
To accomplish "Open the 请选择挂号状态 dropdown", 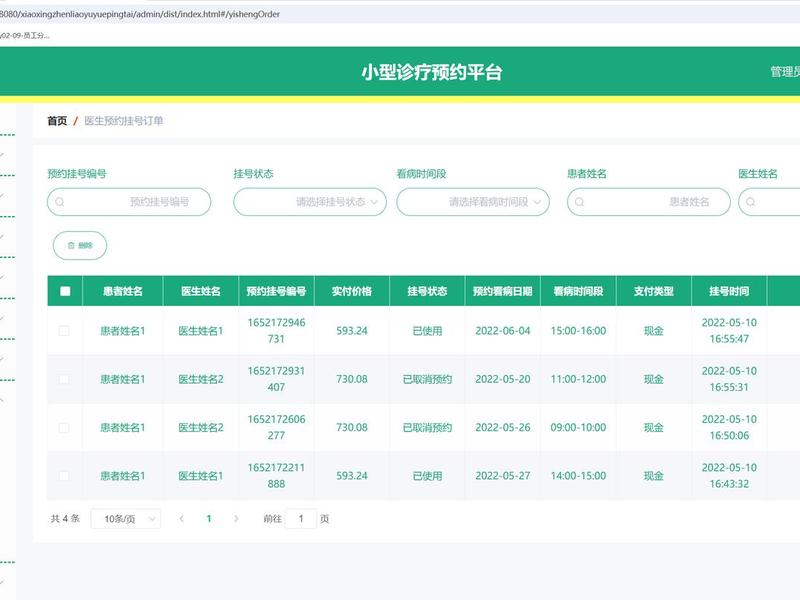I will (310, 202).
